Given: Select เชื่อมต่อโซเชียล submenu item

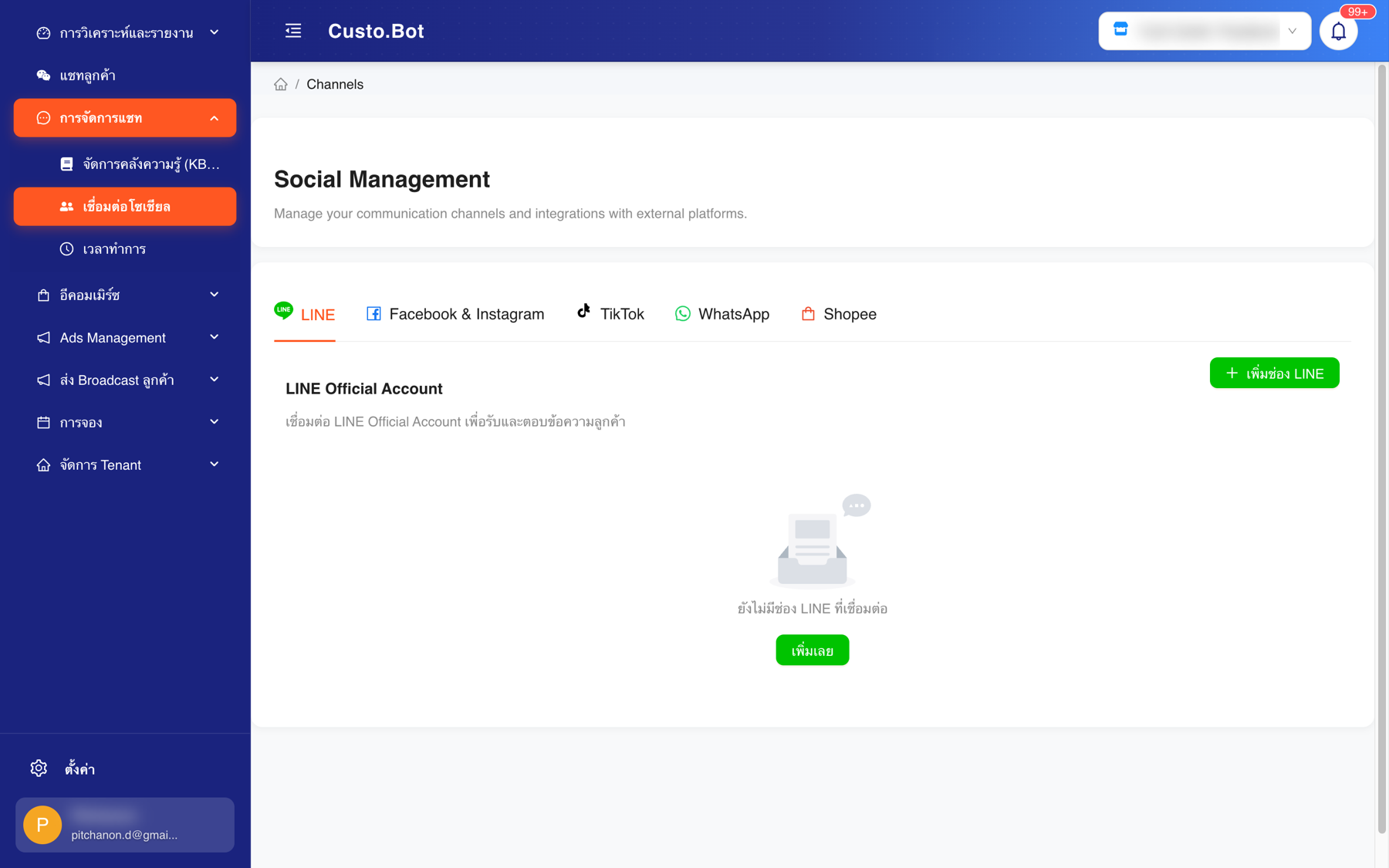Looking at the screenshot, I should tap(125, 207).
